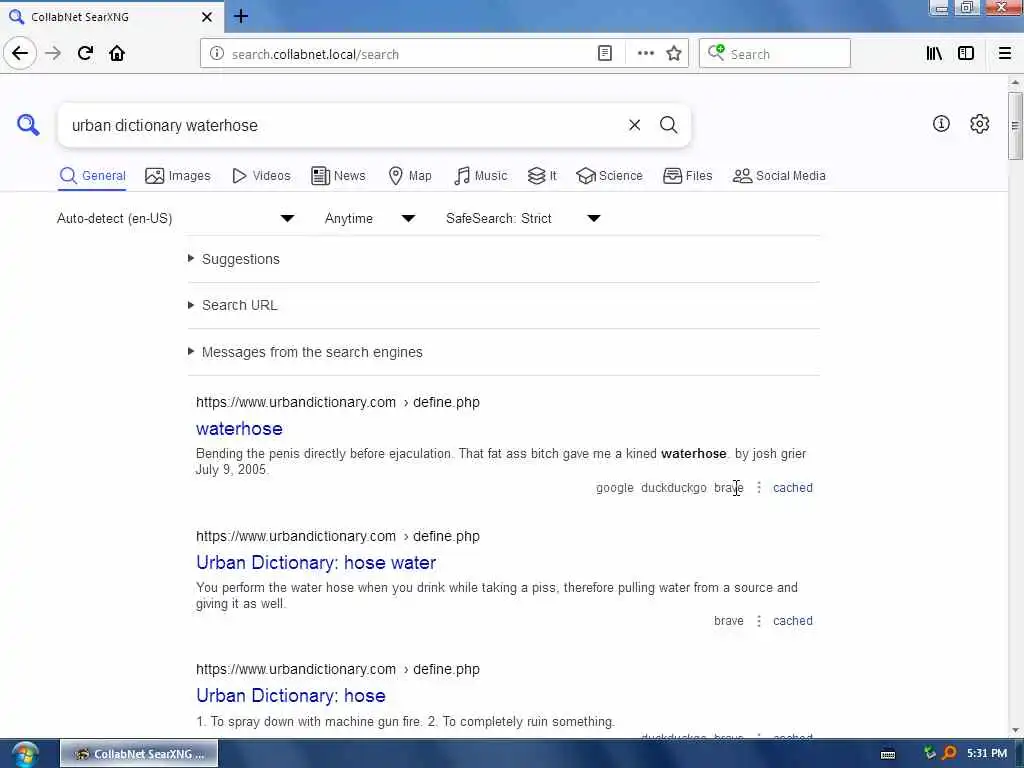This screenshot has width=1024, height=768.
Task: Switch to Images search tab
Action: [x=178, y=176]
